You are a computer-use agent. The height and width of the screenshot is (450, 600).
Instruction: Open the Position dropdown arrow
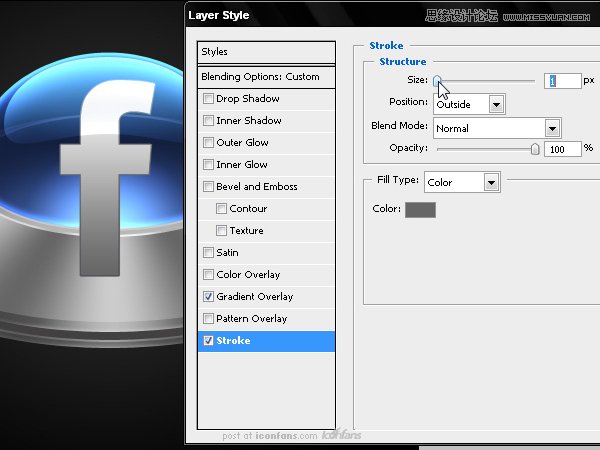coord(496,104)
